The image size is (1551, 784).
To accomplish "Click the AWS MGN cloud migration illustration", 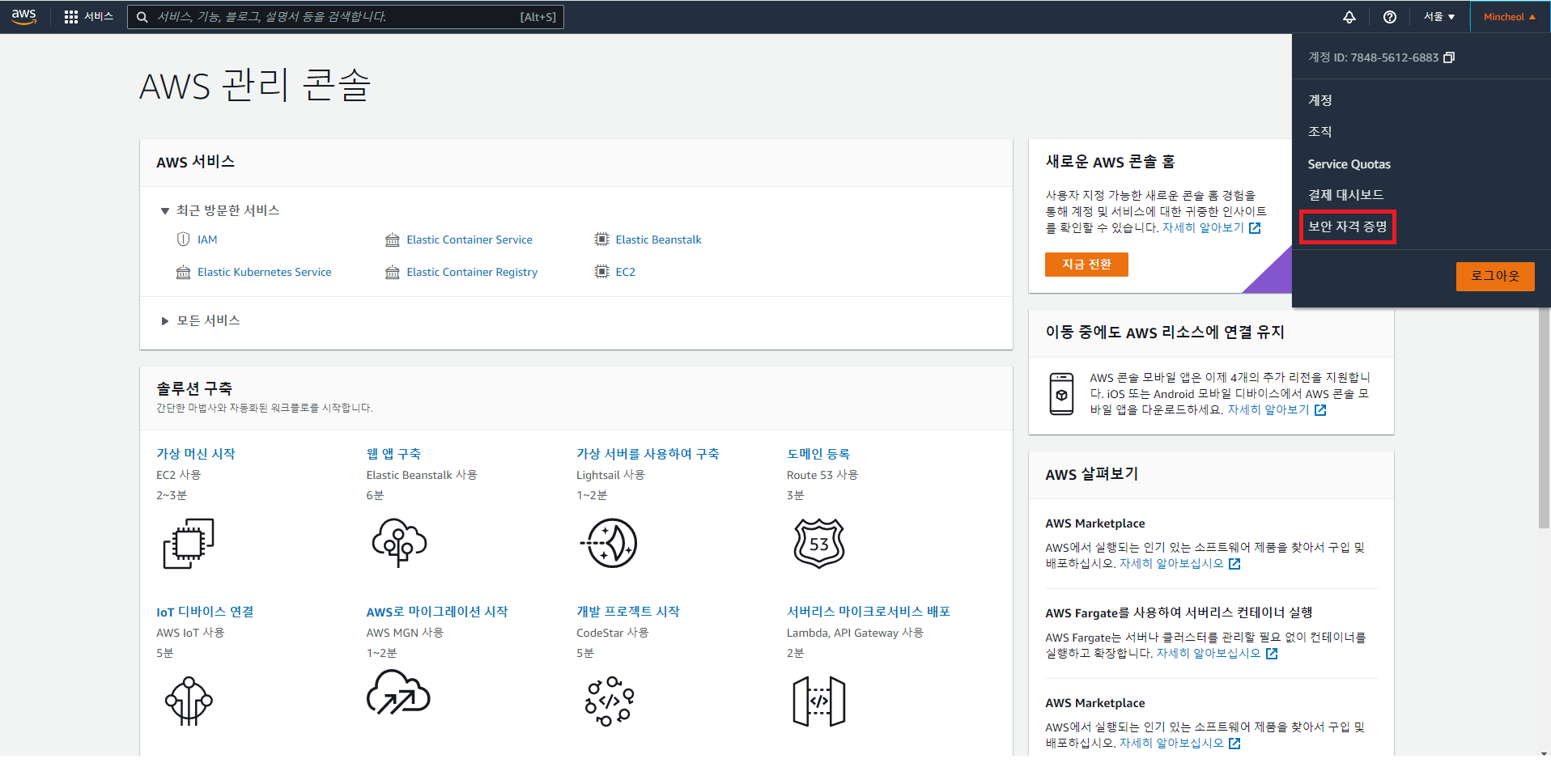I will coord(398,693).
